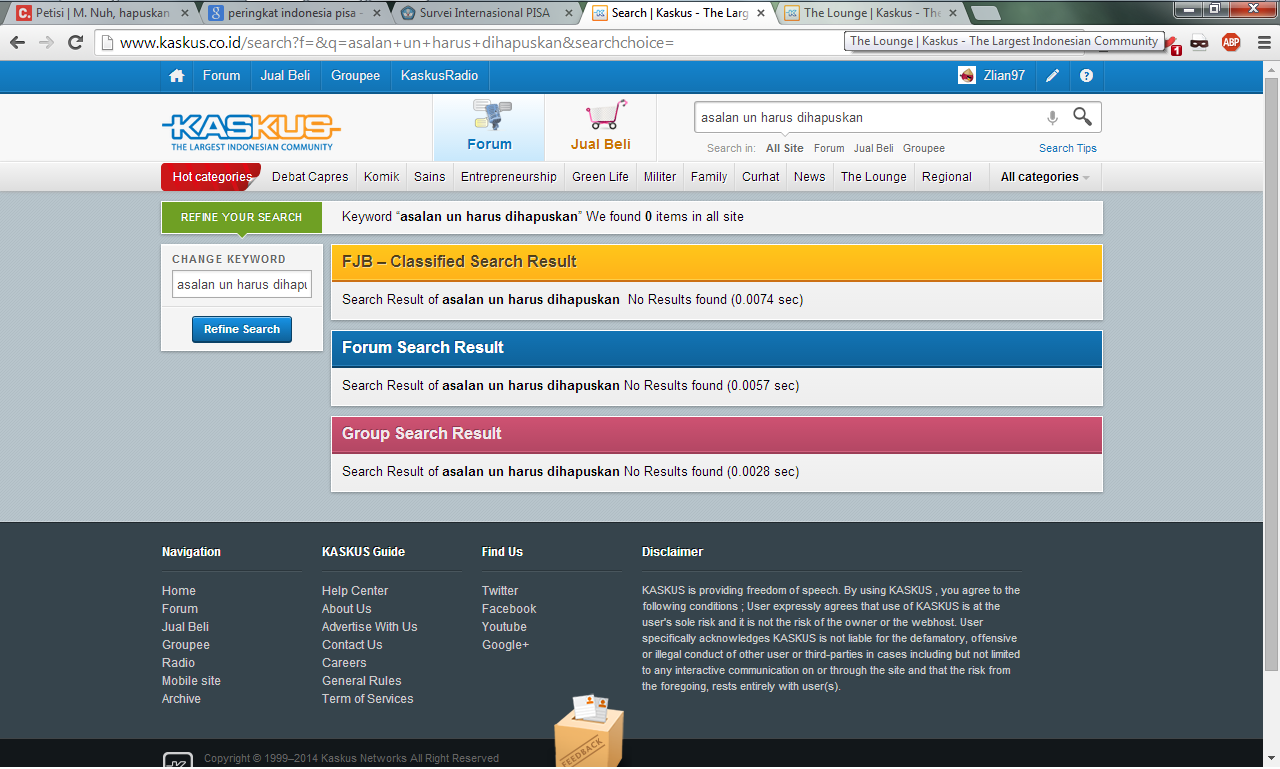This screenshot has width=1280, height=769.
Task: Click footer Mobile site link
Action: [x=191, y=681]
